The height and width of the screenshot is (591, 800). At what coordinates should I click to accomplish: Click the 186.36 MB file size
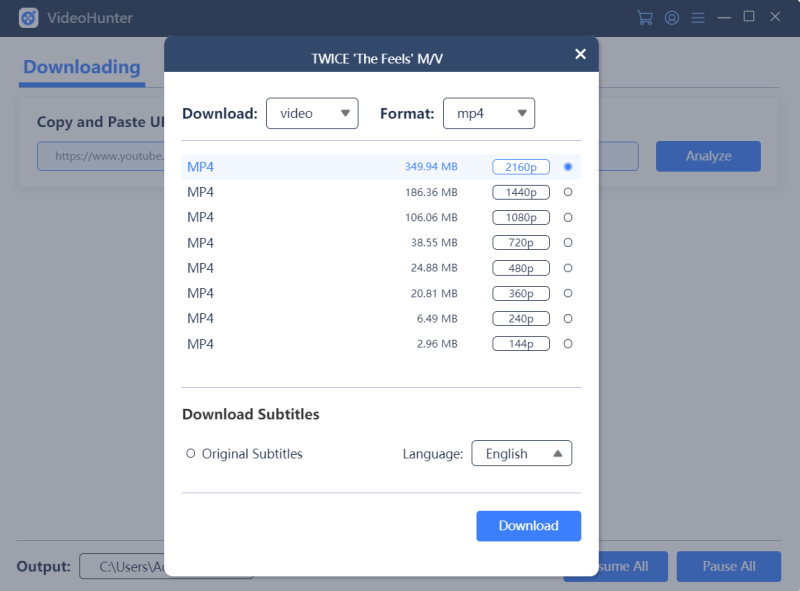pyautogui.click(x=431, y=192)
